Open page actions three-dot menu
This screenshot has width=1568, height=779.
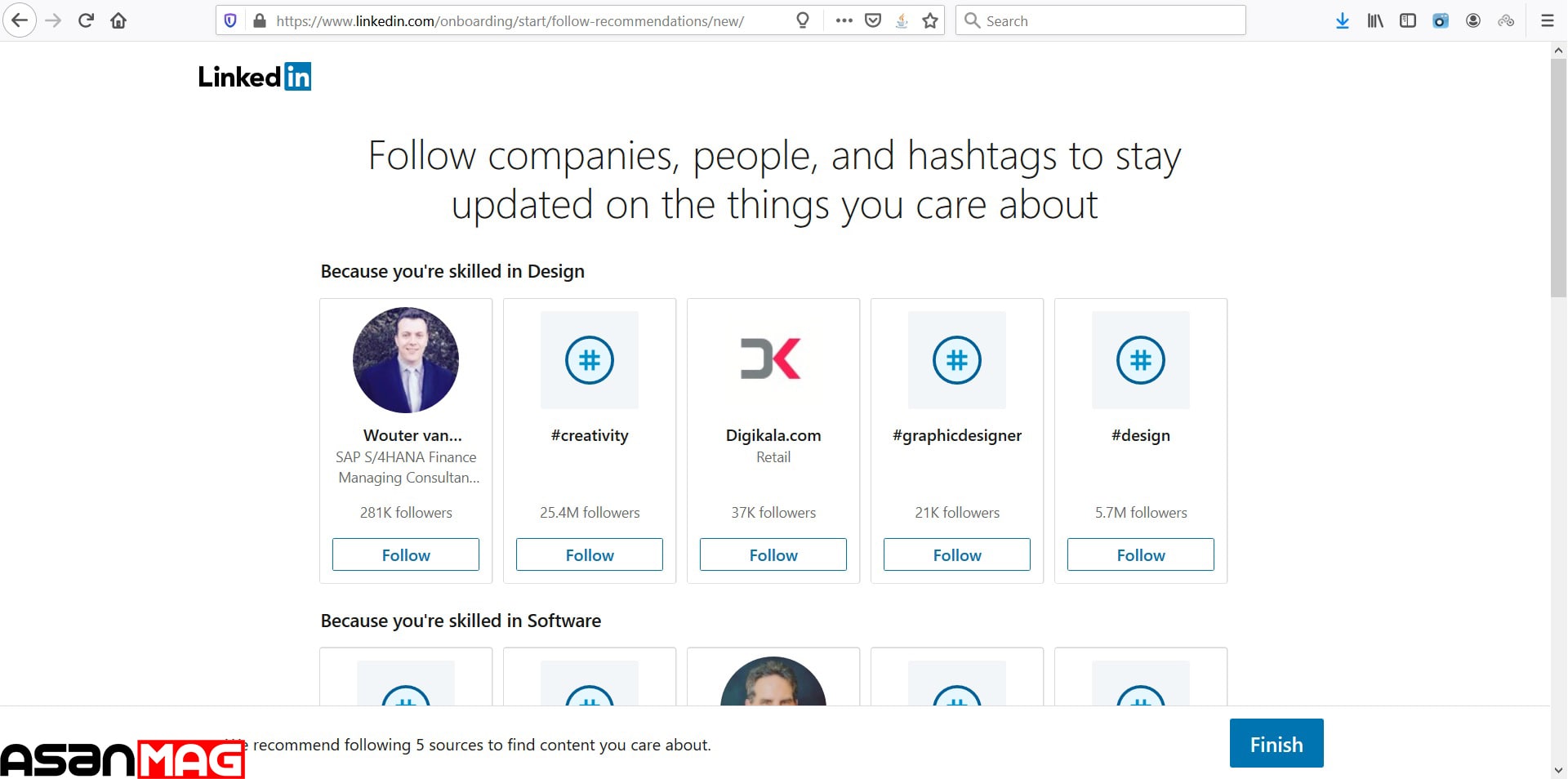pyautogui.click(x=844, y=20)
